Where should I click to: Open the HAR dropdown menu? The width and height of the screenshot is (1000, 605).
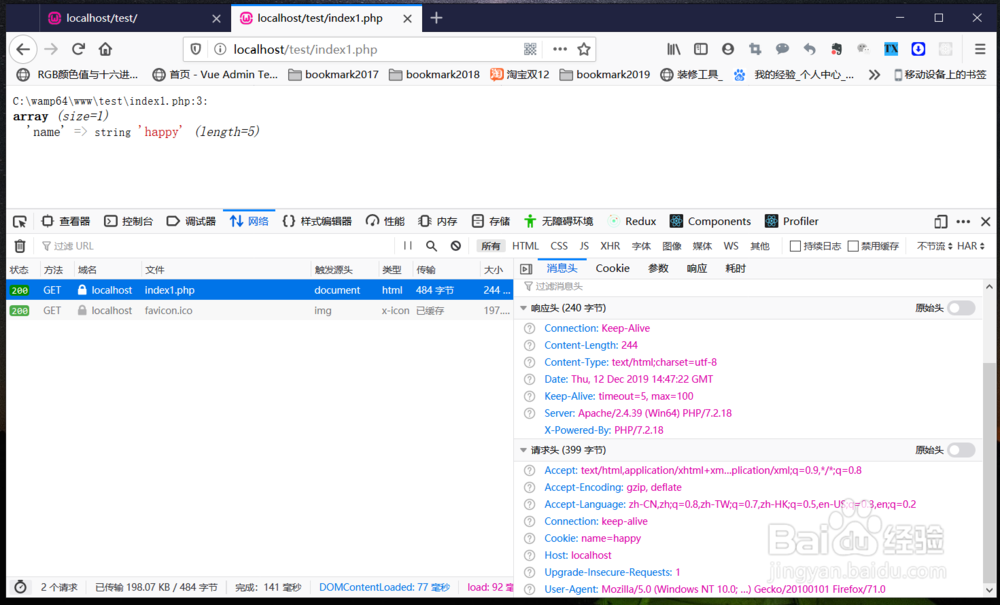coord(971,246)
